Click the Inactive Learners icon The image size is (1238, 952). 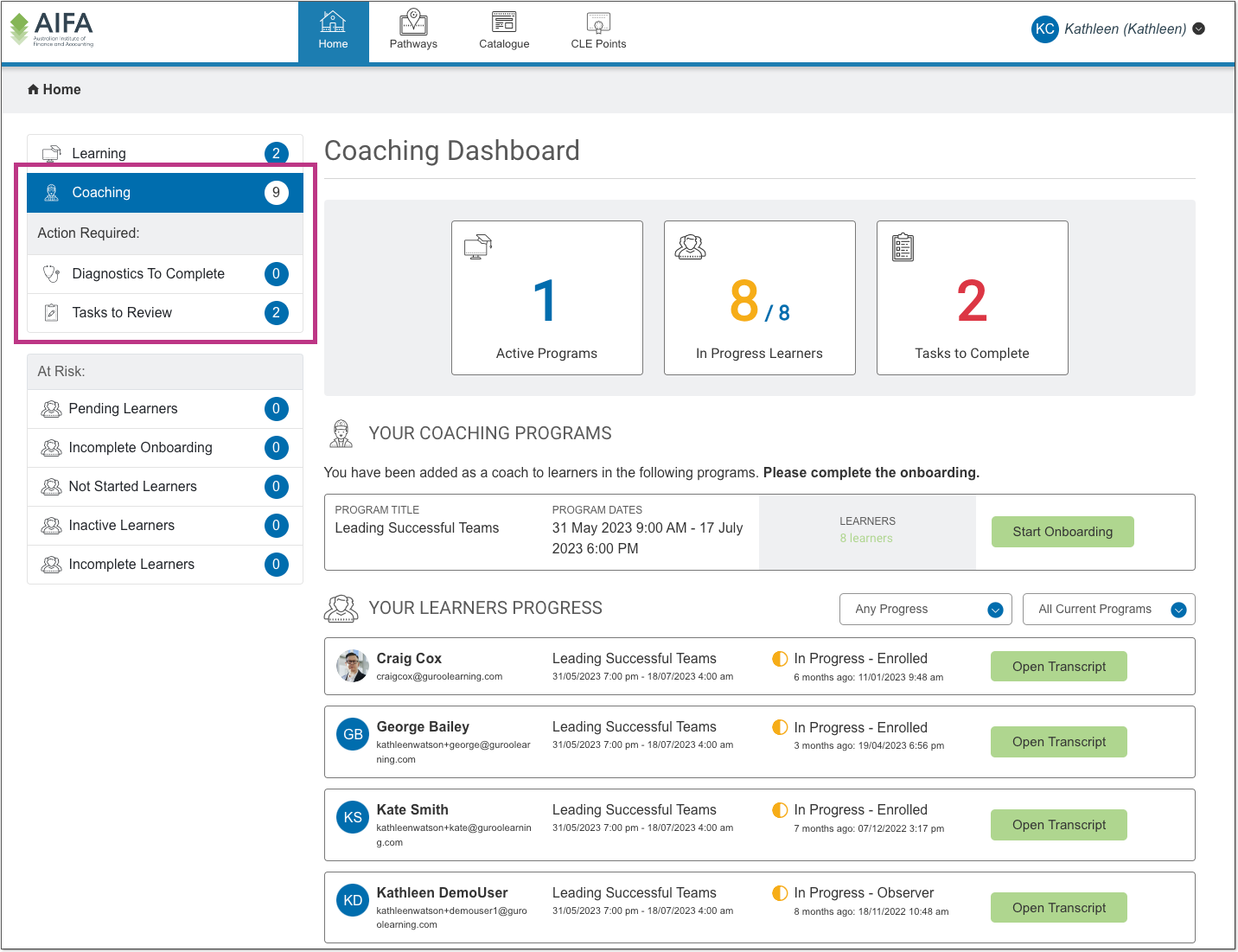click(51, 525)
